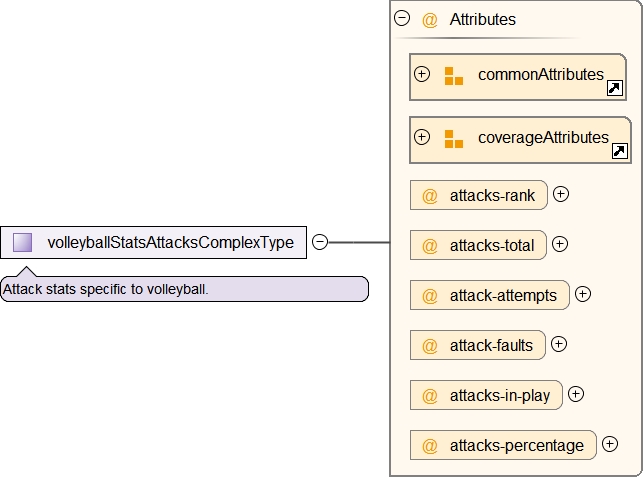Expand the coverageAttributes group
The width and height of the screenshot is (644, 478).
point(422,137)
